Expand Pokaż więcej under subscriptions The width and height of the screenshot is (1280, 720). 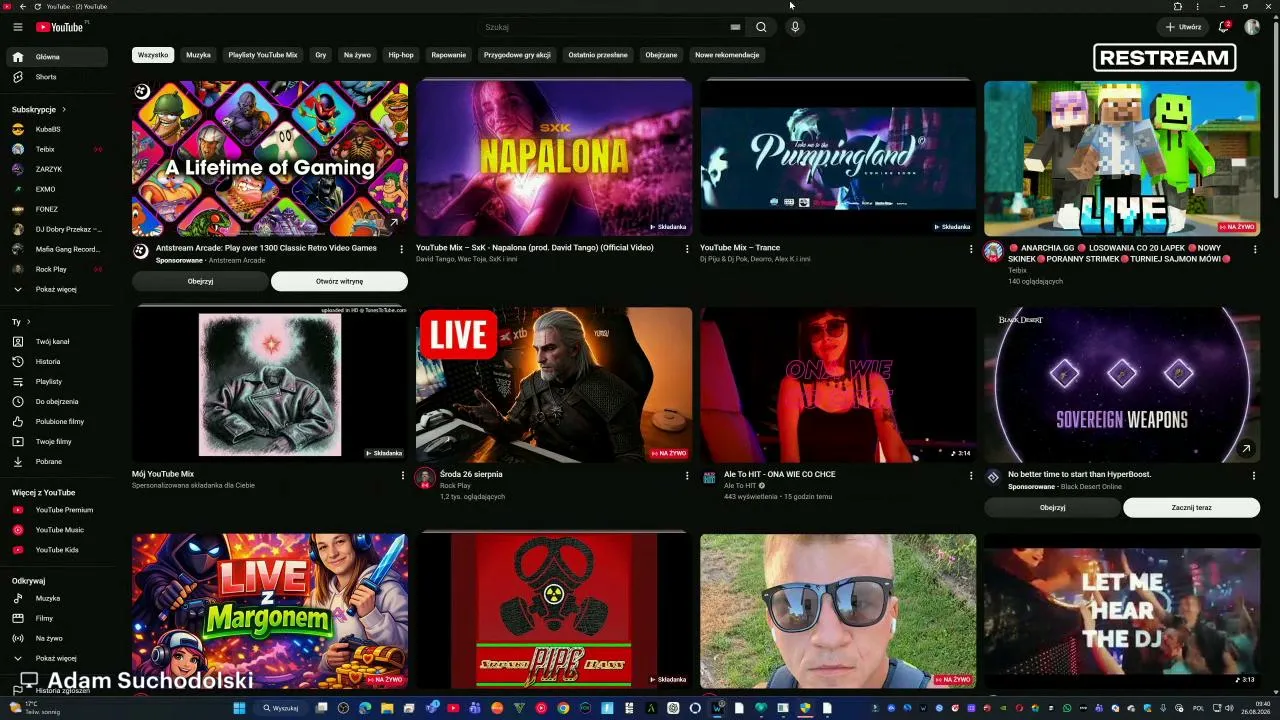pyautogui.click(x=58, y=289)
